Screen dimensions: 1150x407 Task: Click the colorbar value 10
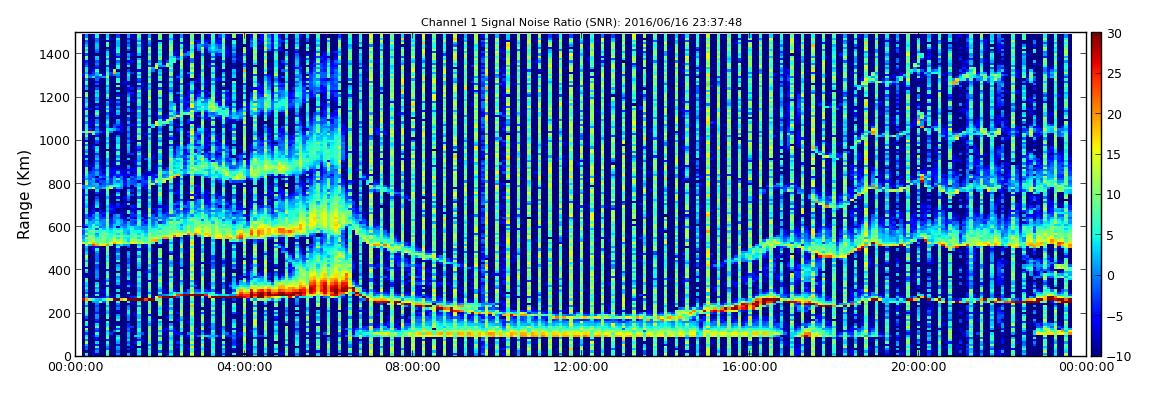tap(1115, 195)
